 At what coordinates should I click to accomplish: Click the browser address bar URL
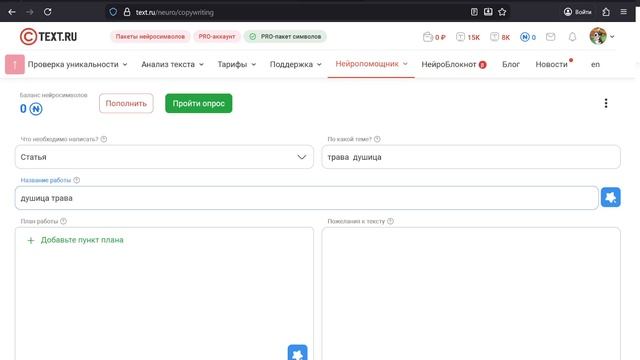175,12
